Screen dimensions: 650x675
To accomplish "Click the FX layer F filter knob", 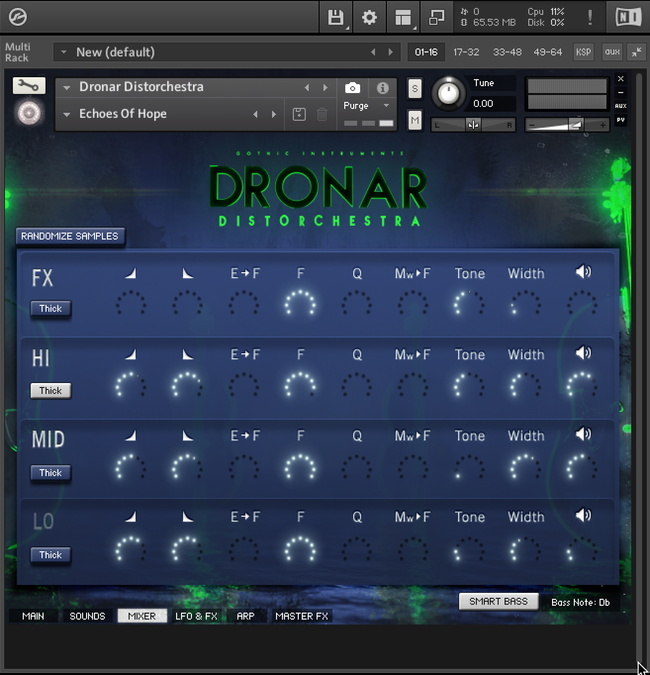I will coord(300,302).
